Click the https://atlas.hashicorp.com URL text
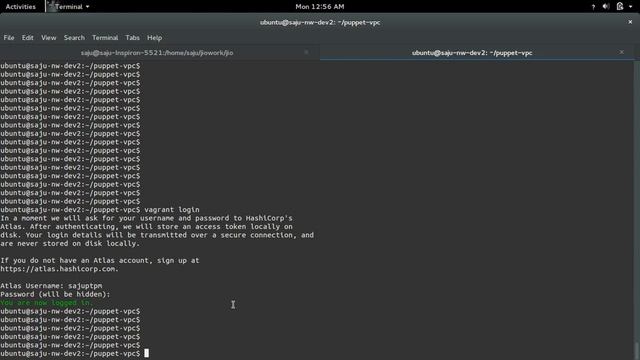This screenshot has height=360, width=640. (59, 269)
